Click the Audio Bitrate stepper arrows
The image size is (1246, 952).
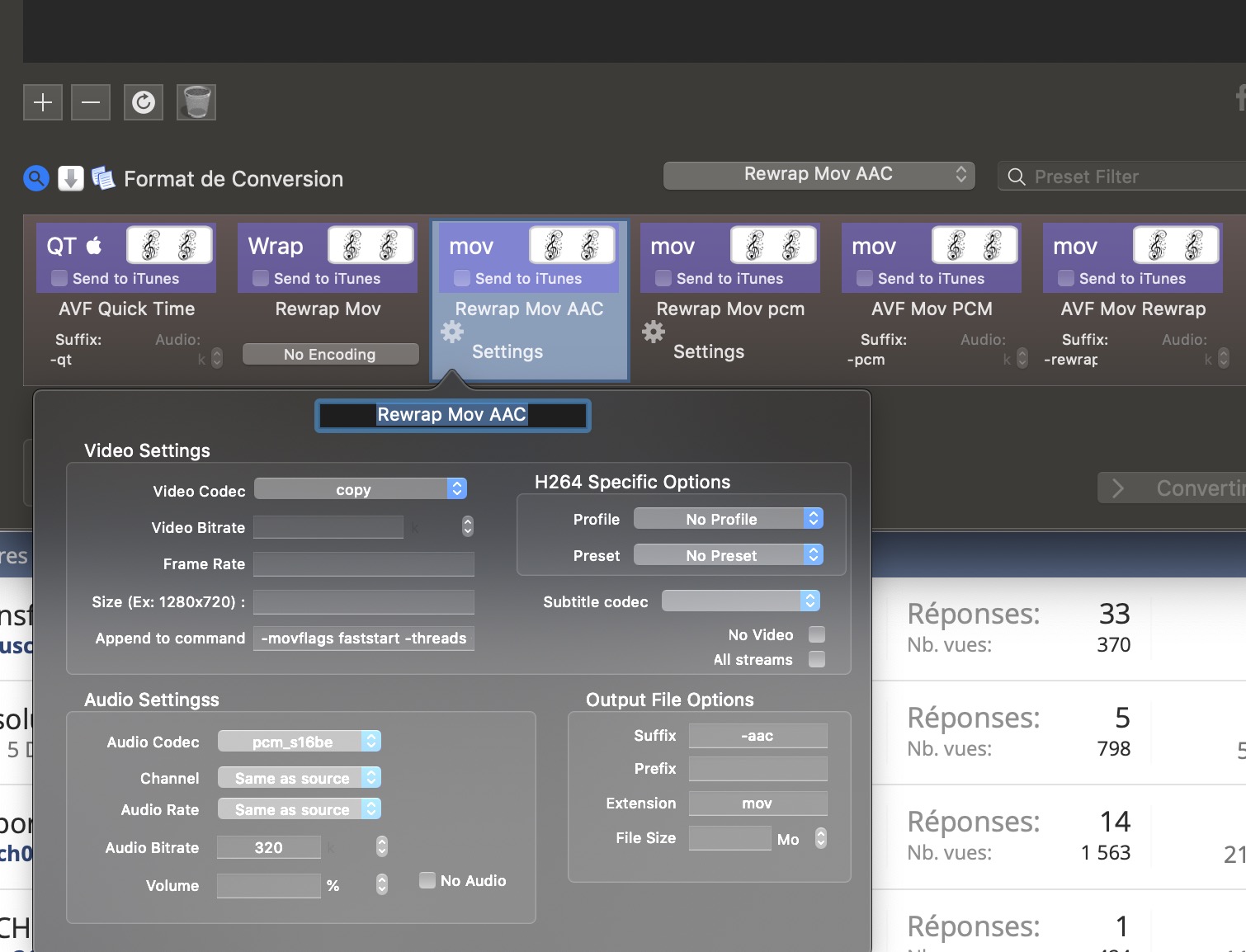pos(381,846)
